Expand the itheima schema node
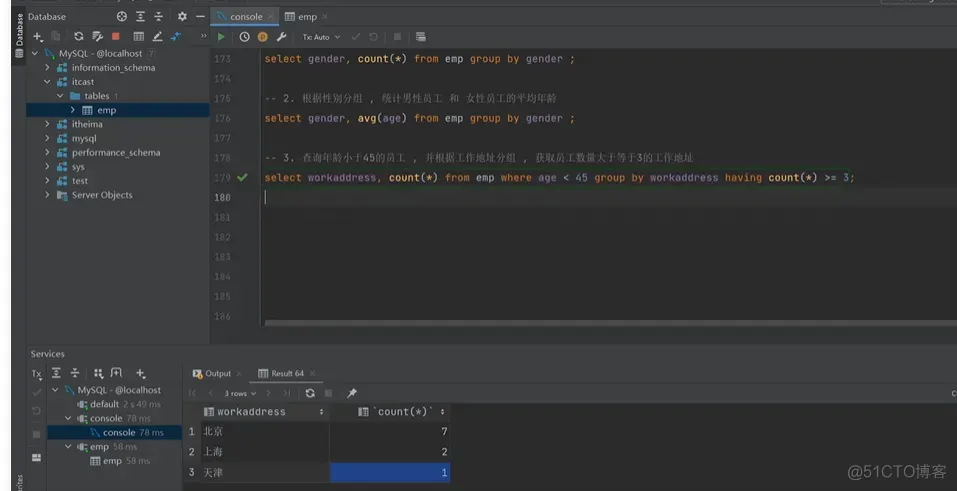The image size is (957, 491). (47, 124)
